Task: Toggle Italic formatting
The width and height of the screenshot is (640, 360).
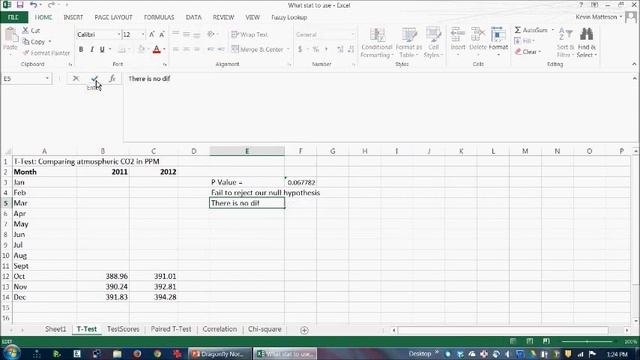Action: [92, 49]
